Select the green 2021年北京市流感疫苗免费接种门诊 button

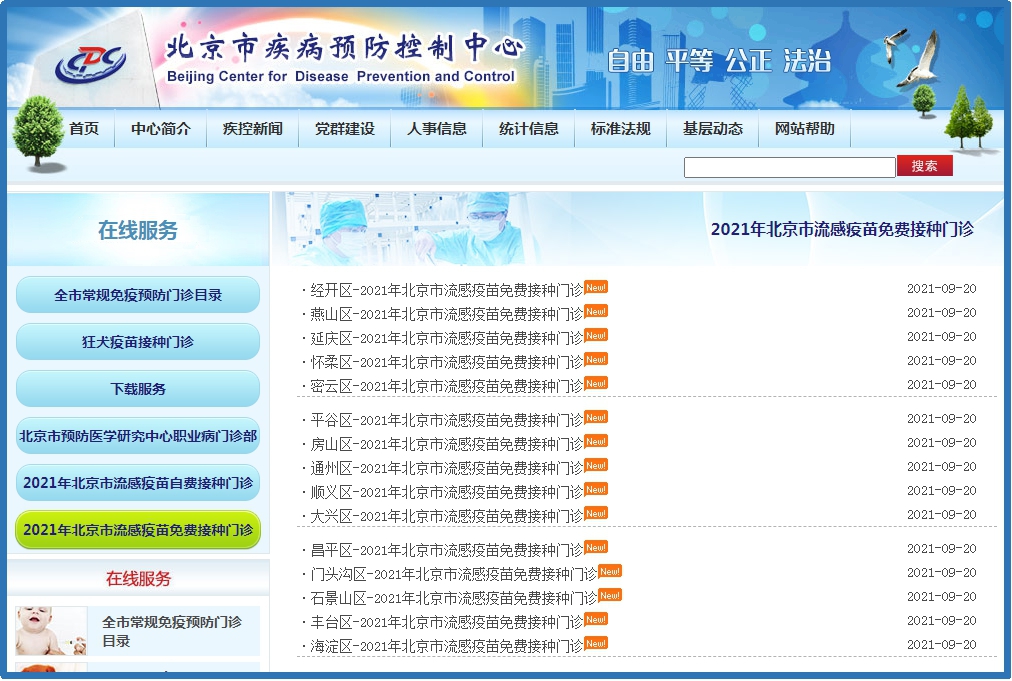pos(137,530)
